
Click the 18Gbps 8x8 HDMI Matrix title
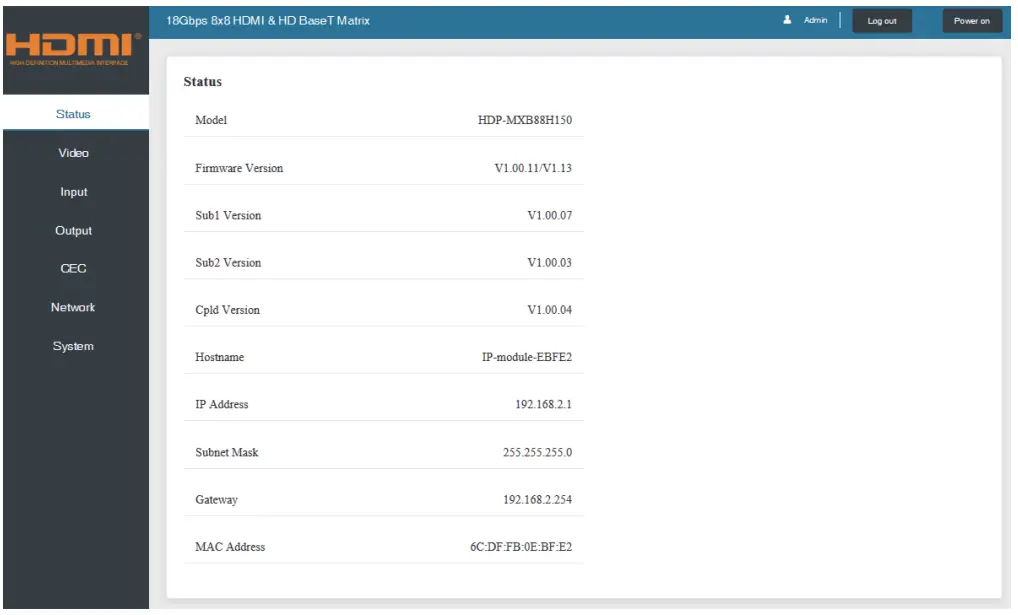[268, 20]
